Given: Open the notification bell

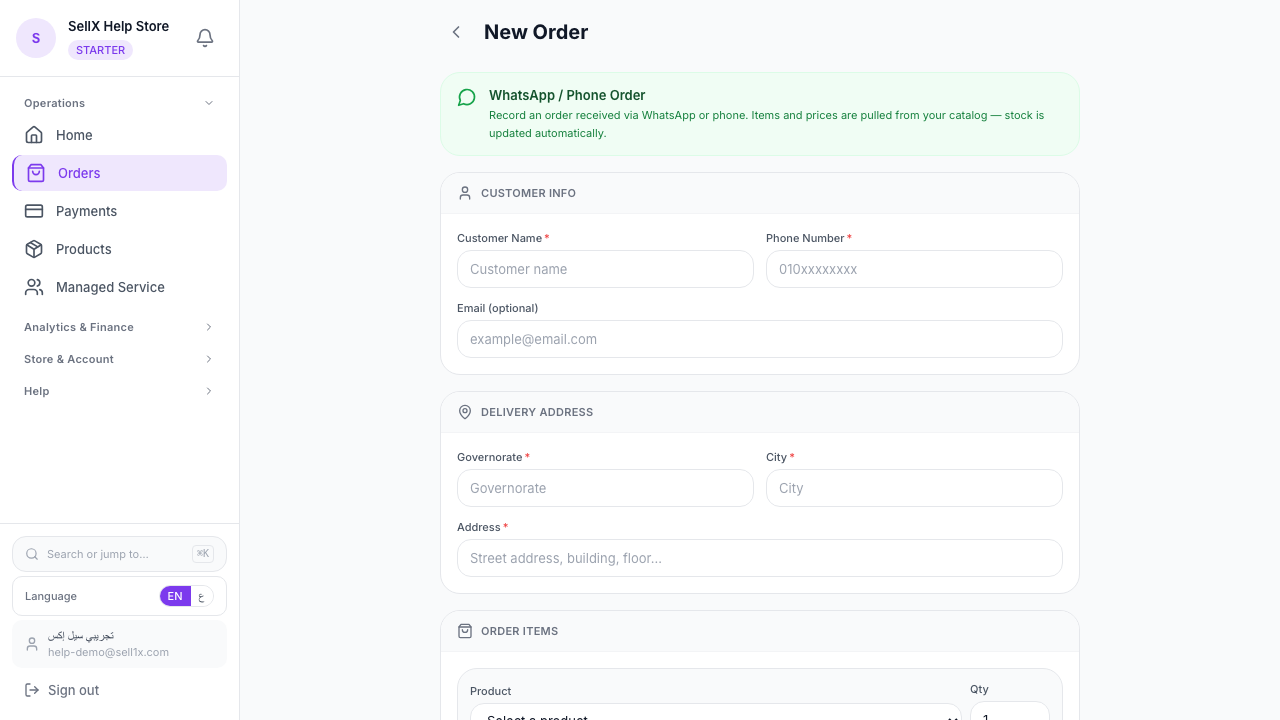Looking at the screenshot, I should coord(205,37).
